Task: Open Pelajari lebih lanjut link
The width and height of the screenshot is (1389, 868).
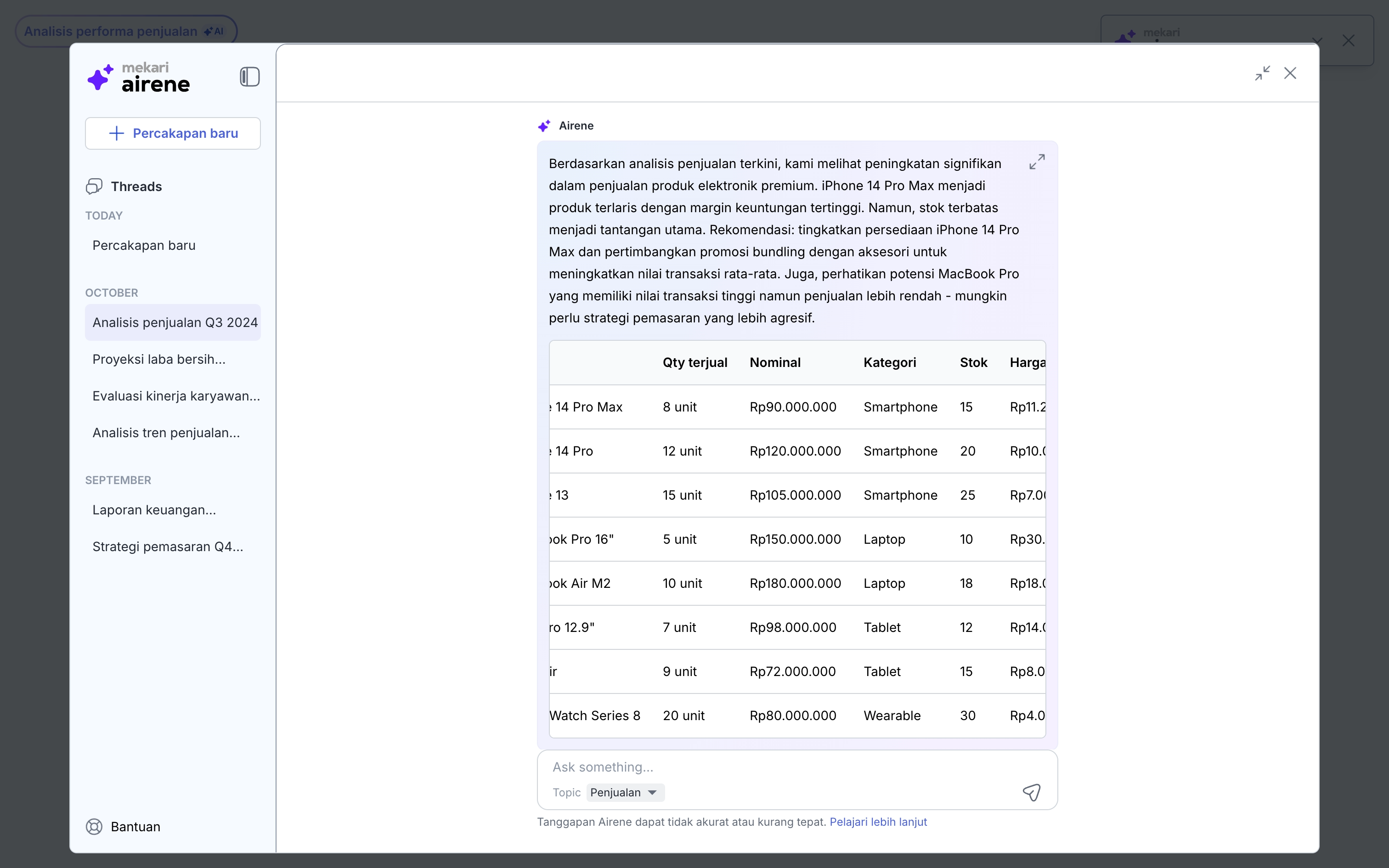Action: point(878,822)
